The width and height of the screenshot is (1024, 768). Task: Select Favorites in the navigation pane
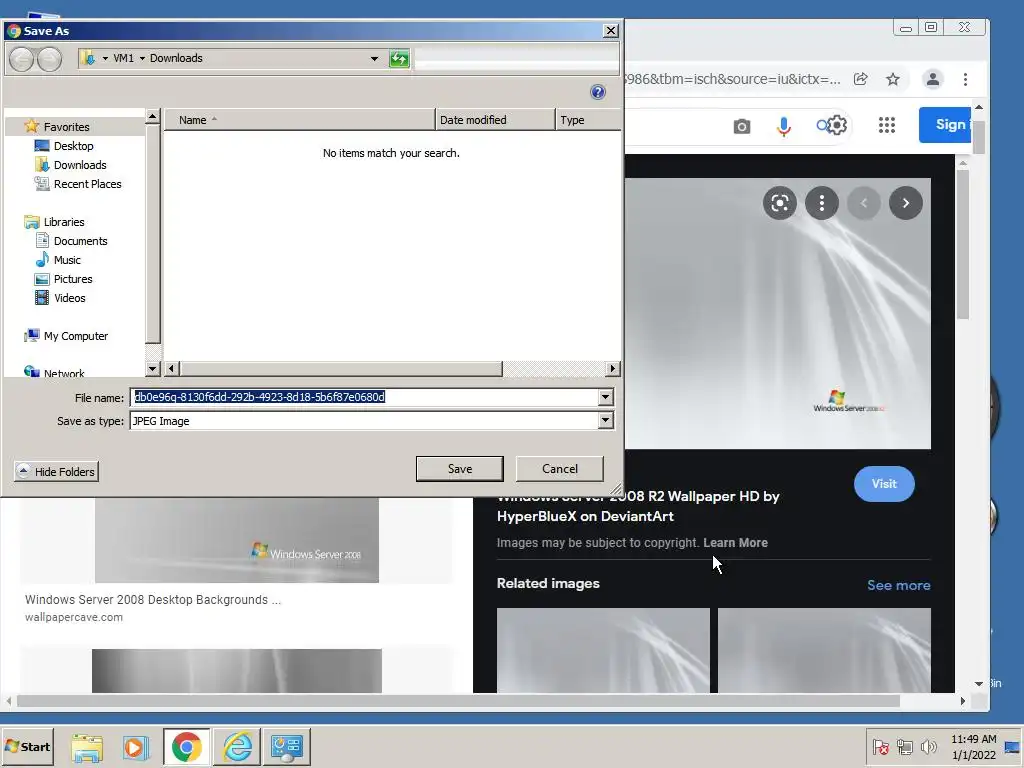pyautogui.click(x=66, y=127)
